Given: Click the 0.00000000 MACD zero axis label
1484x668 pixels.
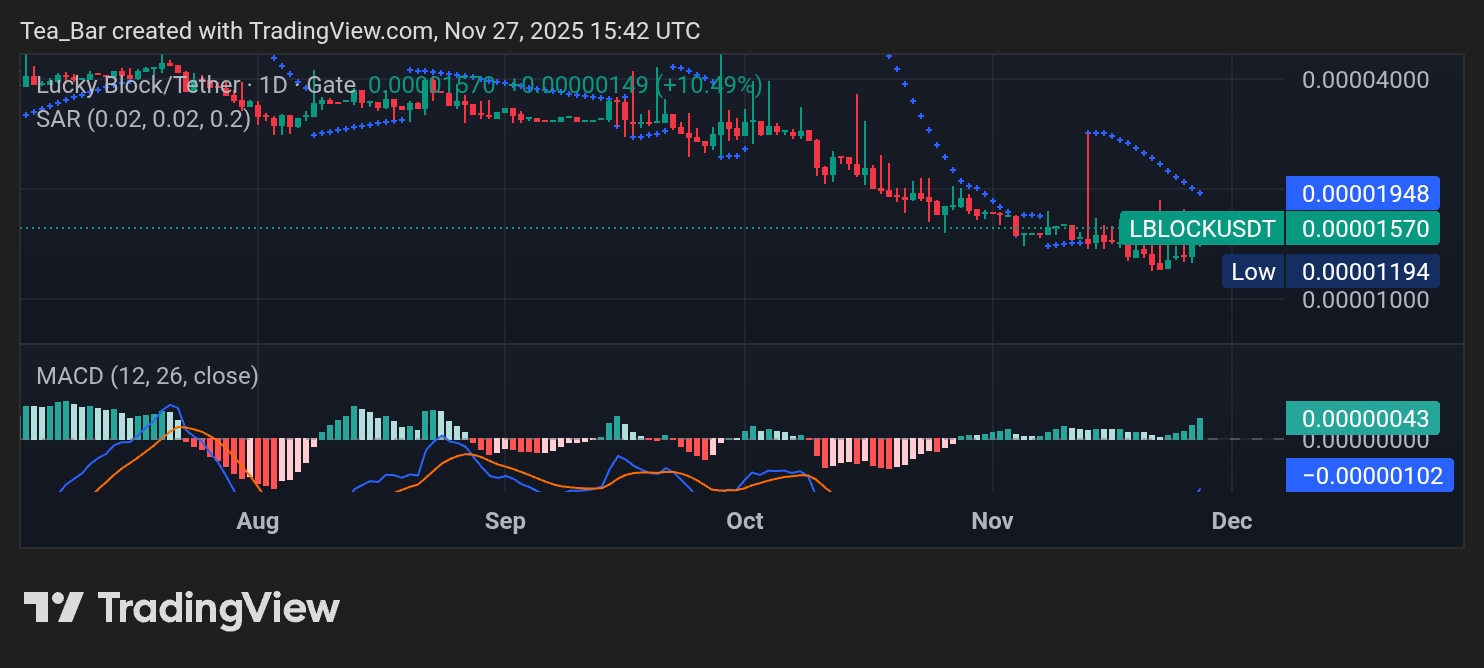Looking at the screenshot, I should [x=1365, y=440].
